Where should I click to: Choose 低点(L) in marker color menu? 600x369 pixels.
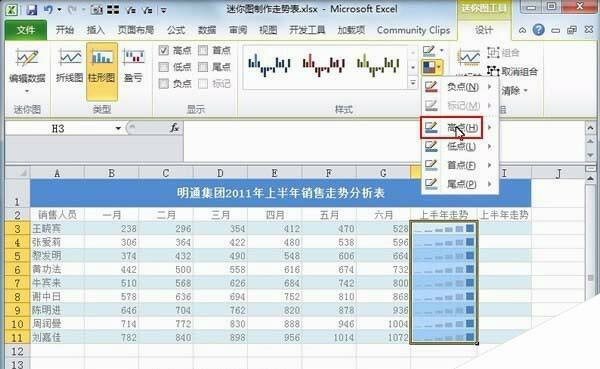[x=460, y=146]
